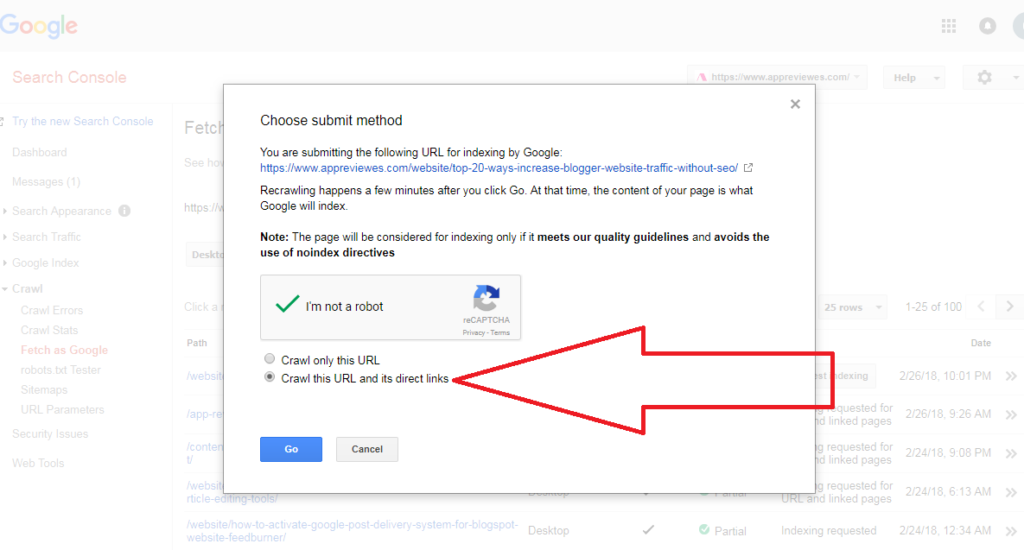The height and width of the screenshot is (550, 1024).
Task: Click the 1-25 of 100 pagination text
Action: pyautogui.click(x=933, y=307)
